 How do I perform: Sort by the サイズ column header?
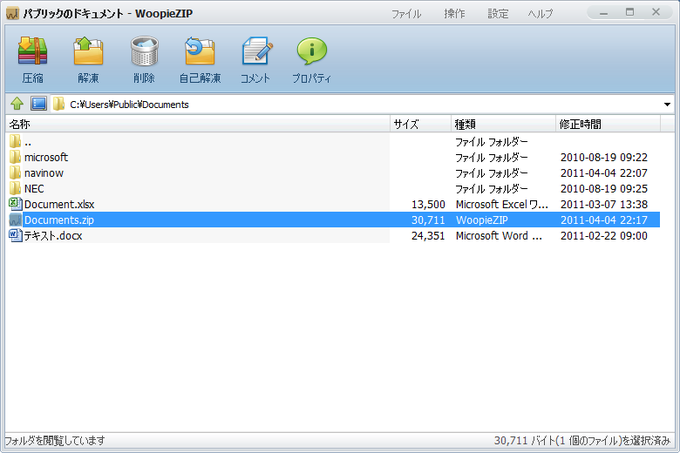tap(421, 124)
